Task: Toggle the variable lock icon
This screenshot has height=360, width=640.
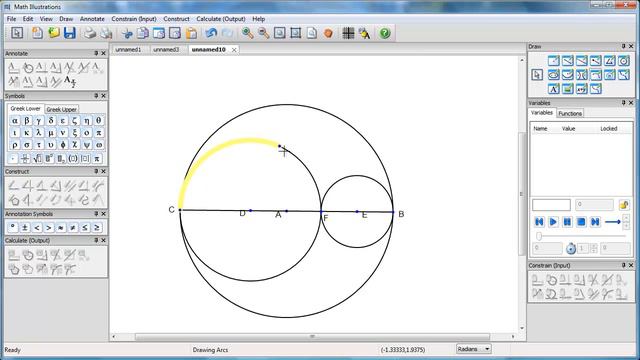Action: (x=623, y=205)
